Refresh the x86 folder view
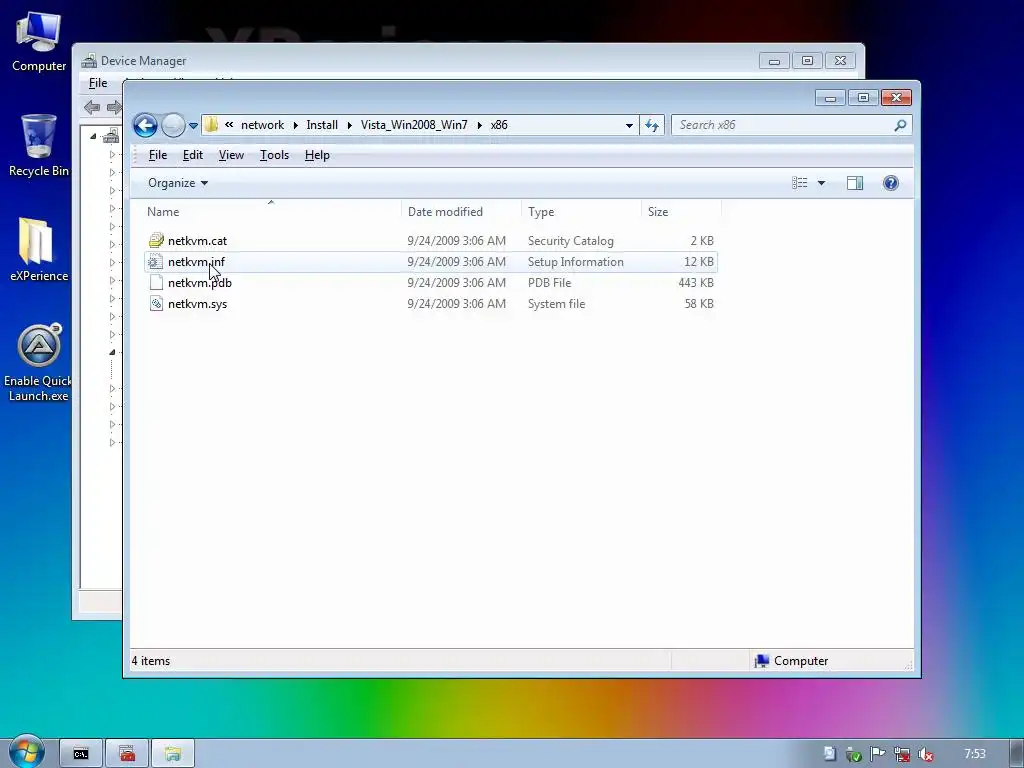This screenshot has width=1024, height=768. coord(652,125)
